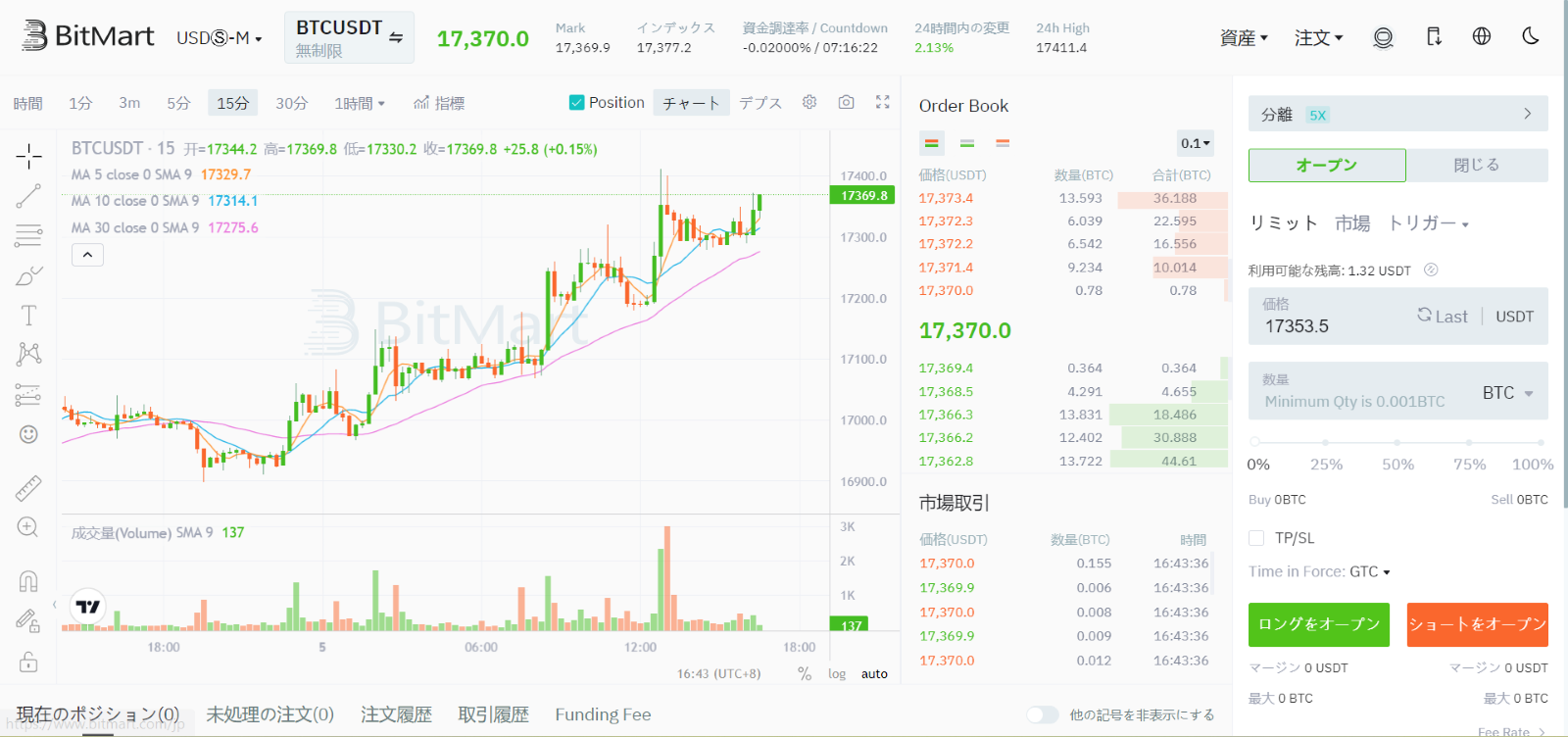The width and height of the screenshot is (1568, 737).
Task: Open the 注文履歴 order history tab
Action: [x=396, y=714]
